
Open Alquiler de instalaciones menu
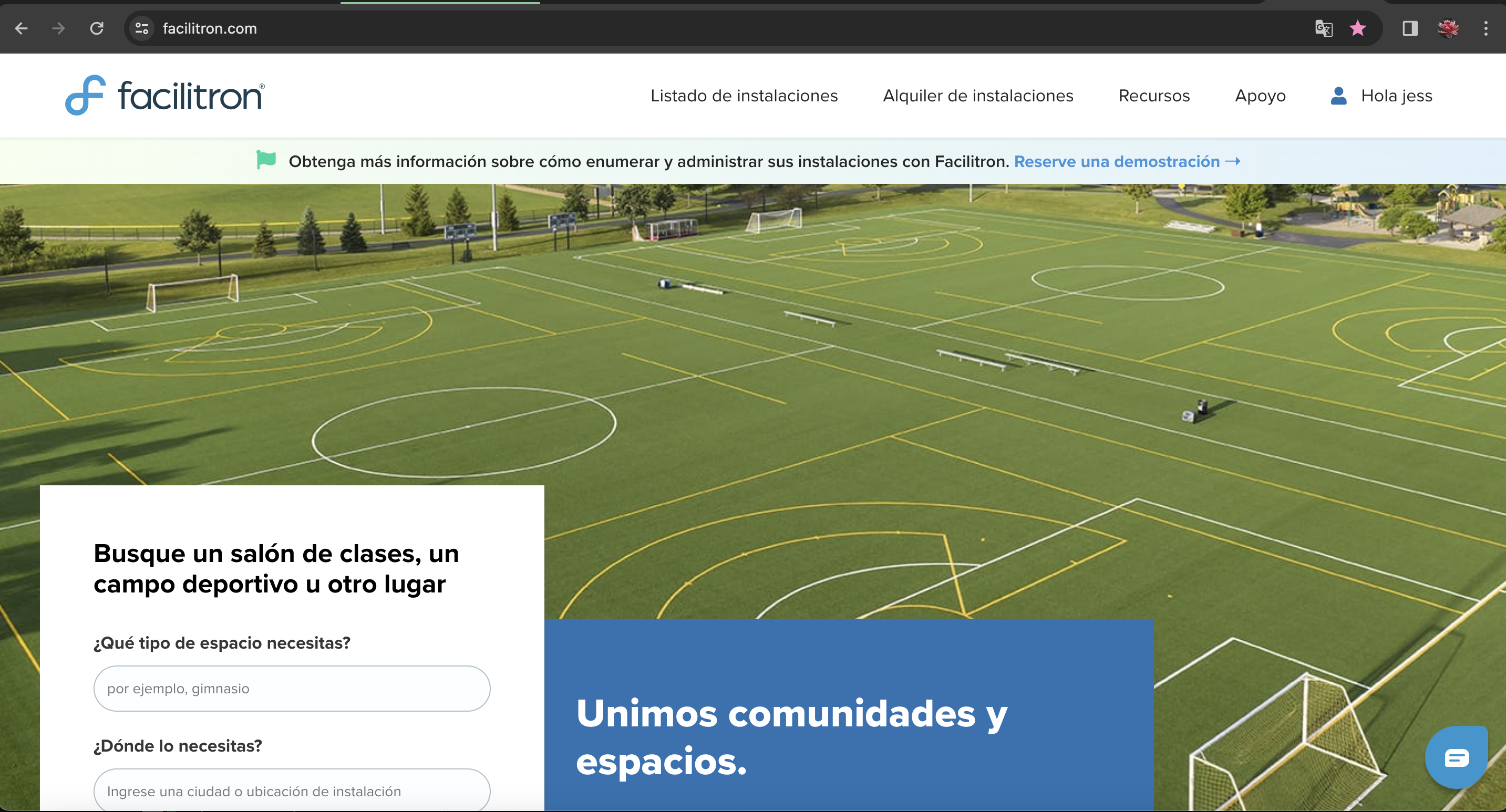pyautogui.click(x=977, y=95)
